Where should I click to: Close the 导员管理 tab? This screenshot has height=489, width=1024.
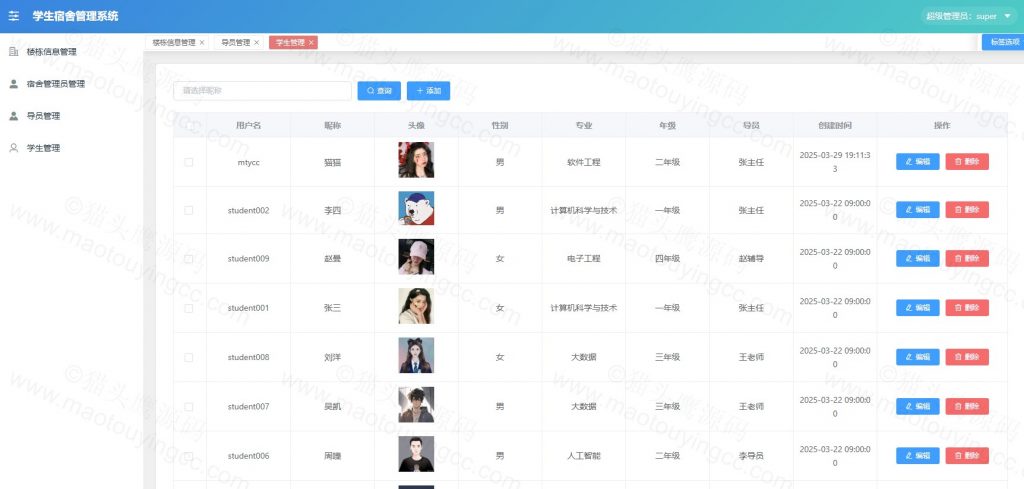pos(257,42)
